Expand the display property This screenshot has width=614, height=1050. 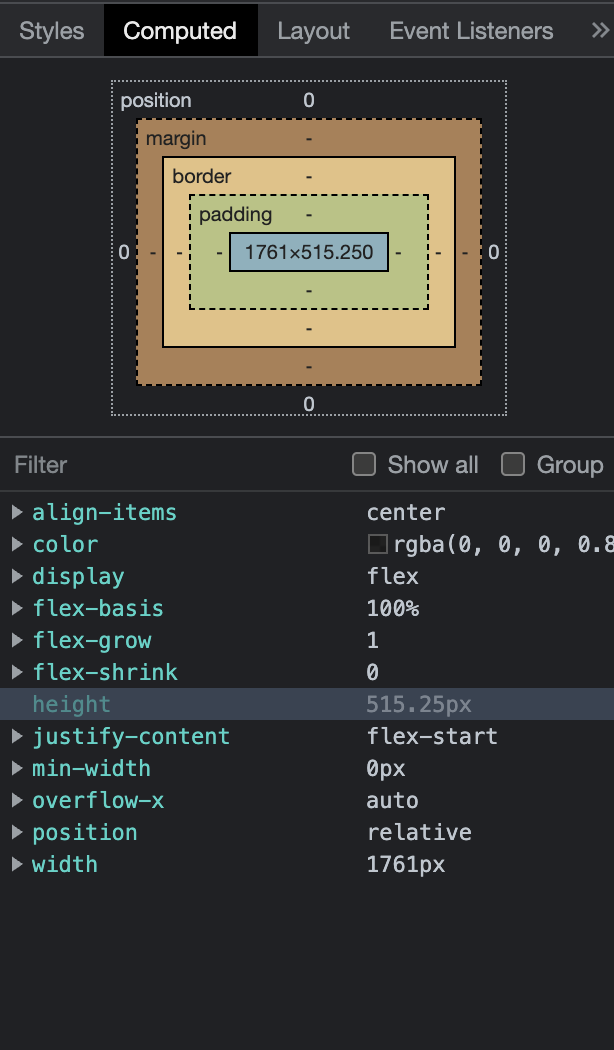click(x=17, y=576)
